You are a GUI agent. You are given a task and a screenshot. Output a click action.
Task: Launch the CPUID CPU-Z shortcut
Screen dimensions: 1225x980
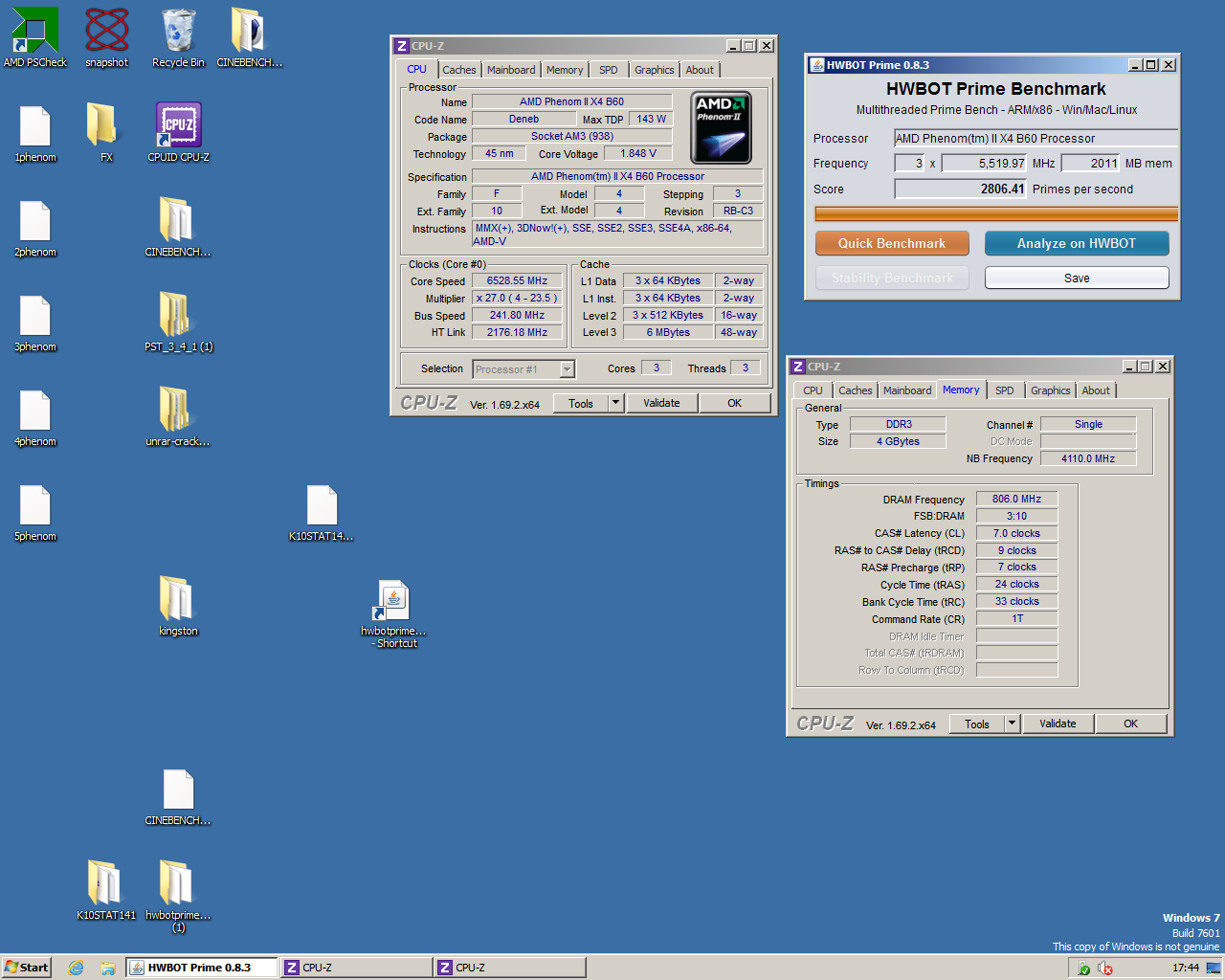coord(178,133)
